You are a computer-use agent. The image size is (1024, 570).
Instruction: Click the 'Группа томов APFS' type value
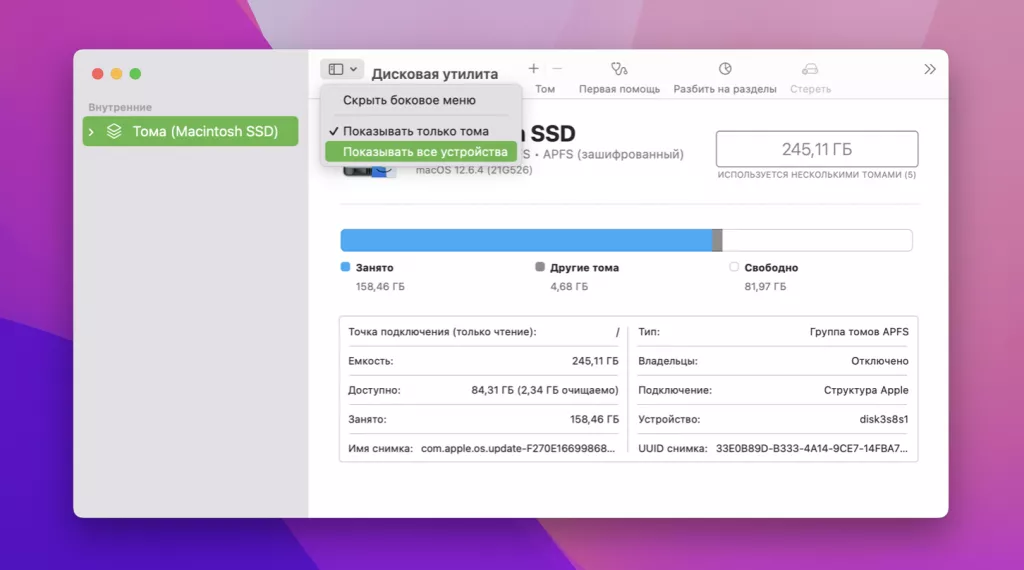point(859,332)
